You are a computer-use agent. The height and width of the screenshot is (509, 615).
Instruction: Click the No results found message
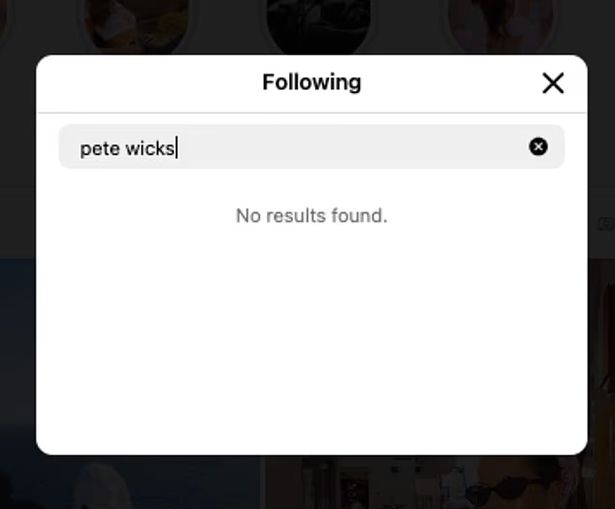pos(311,216)
